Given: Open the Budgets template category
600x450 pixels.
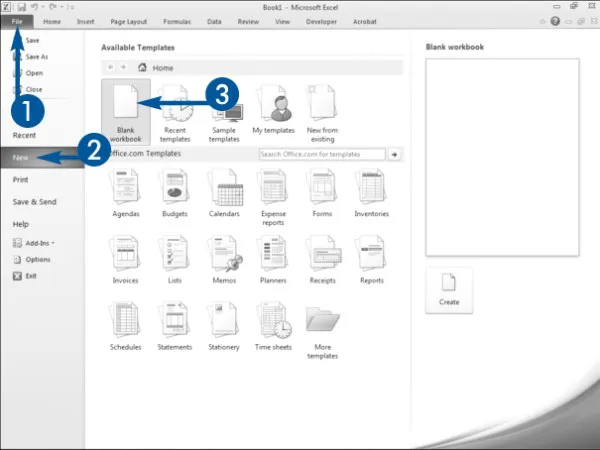Looking at the screenshot, I should (x=175, y=192).
